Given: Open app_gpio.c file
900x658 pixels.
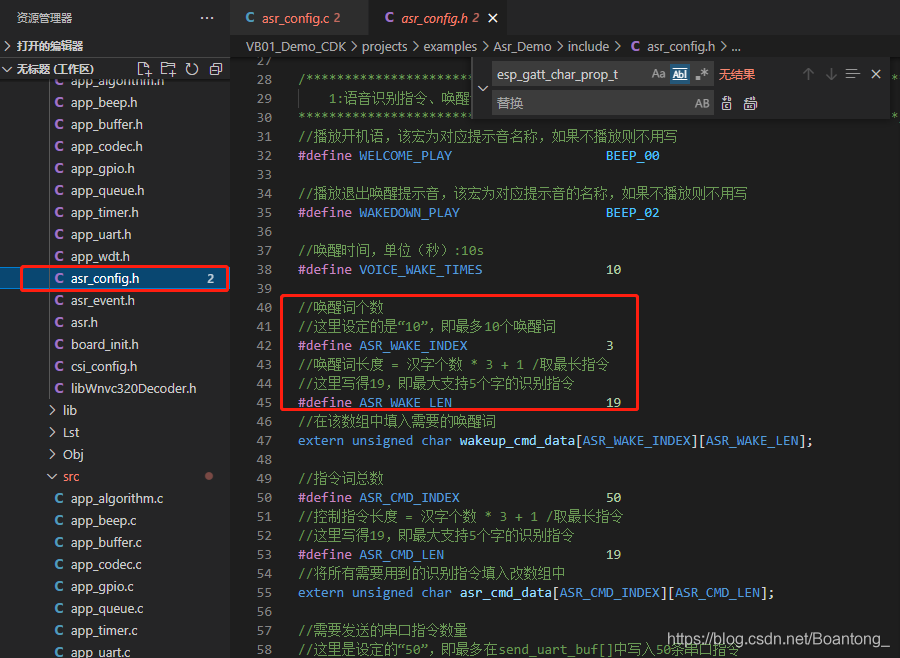Looking at the screenshot, I should [115, 587].
